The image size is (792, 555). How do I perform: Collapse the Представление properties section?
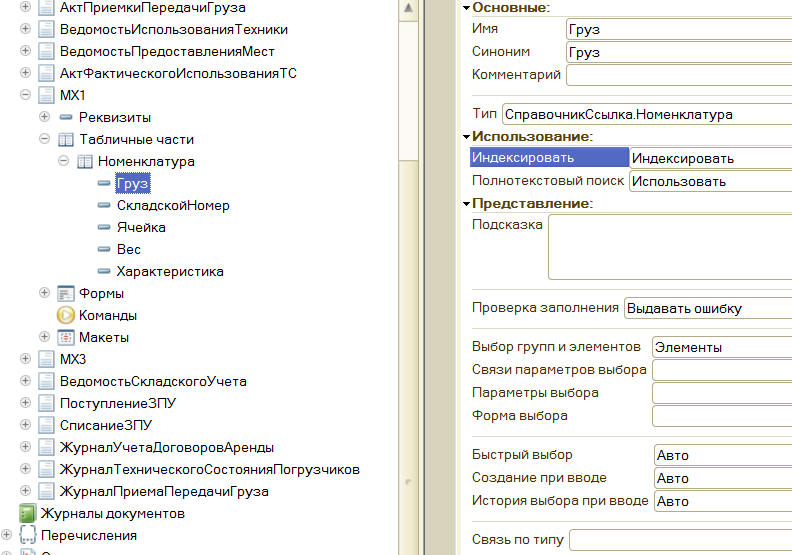pos(467,204)
